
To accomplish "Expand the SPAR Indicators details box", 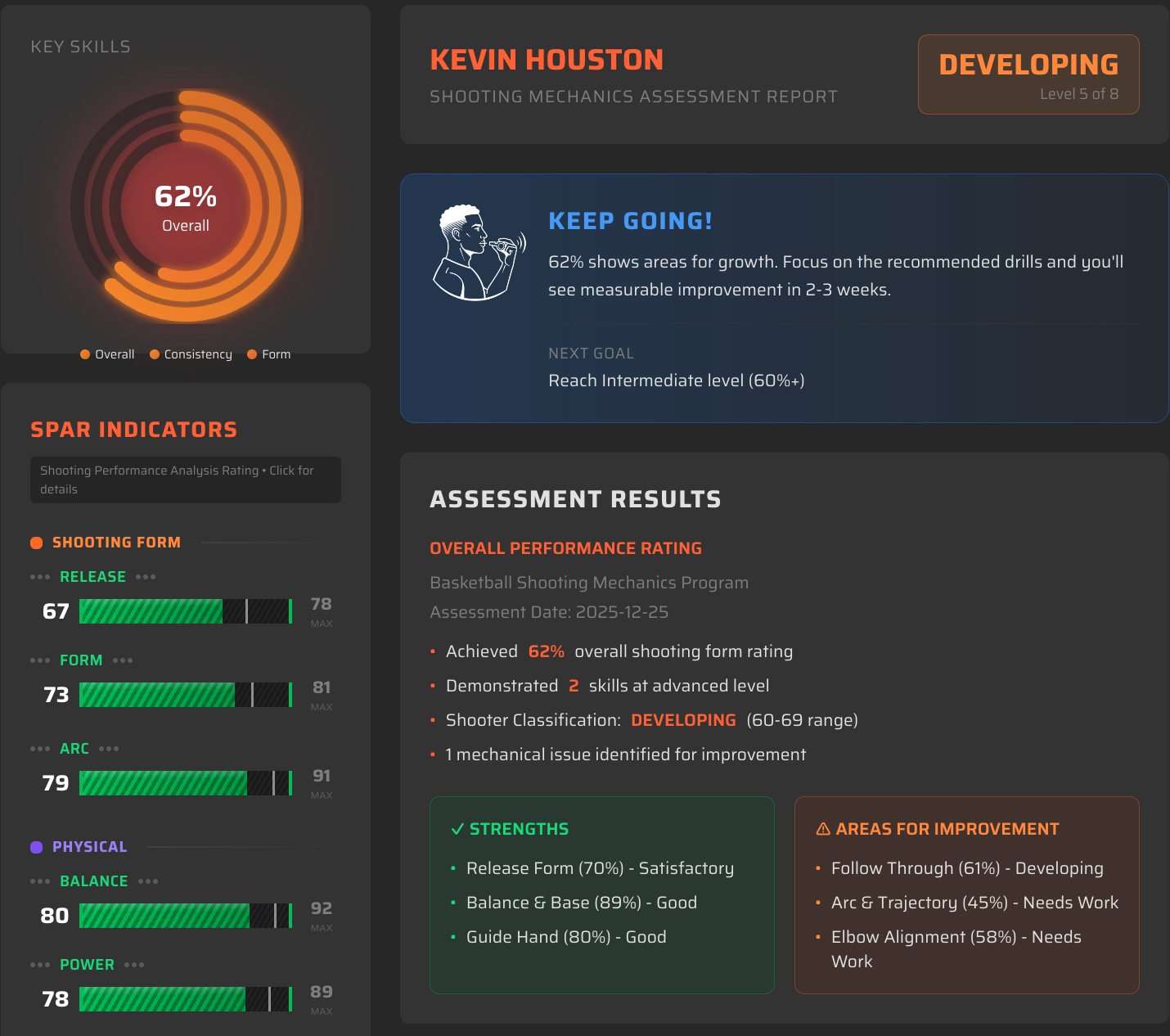I will click(x=186, y=480).
